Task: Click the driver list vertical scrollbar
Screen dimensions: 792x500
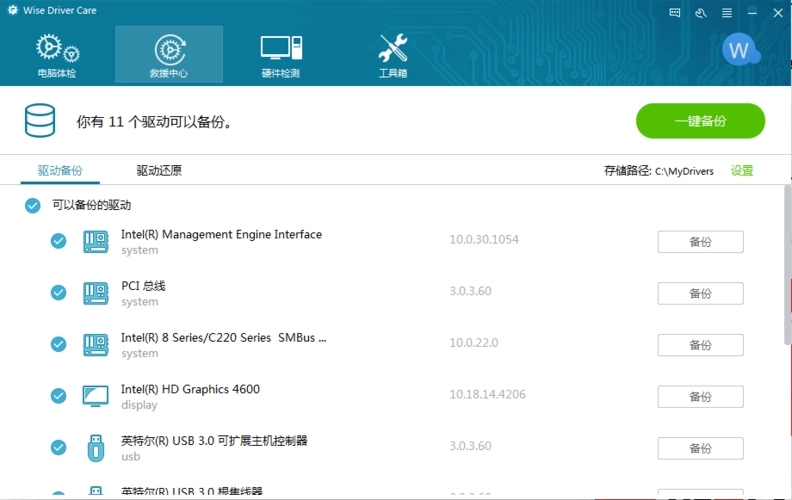Action: pos(787,265)
